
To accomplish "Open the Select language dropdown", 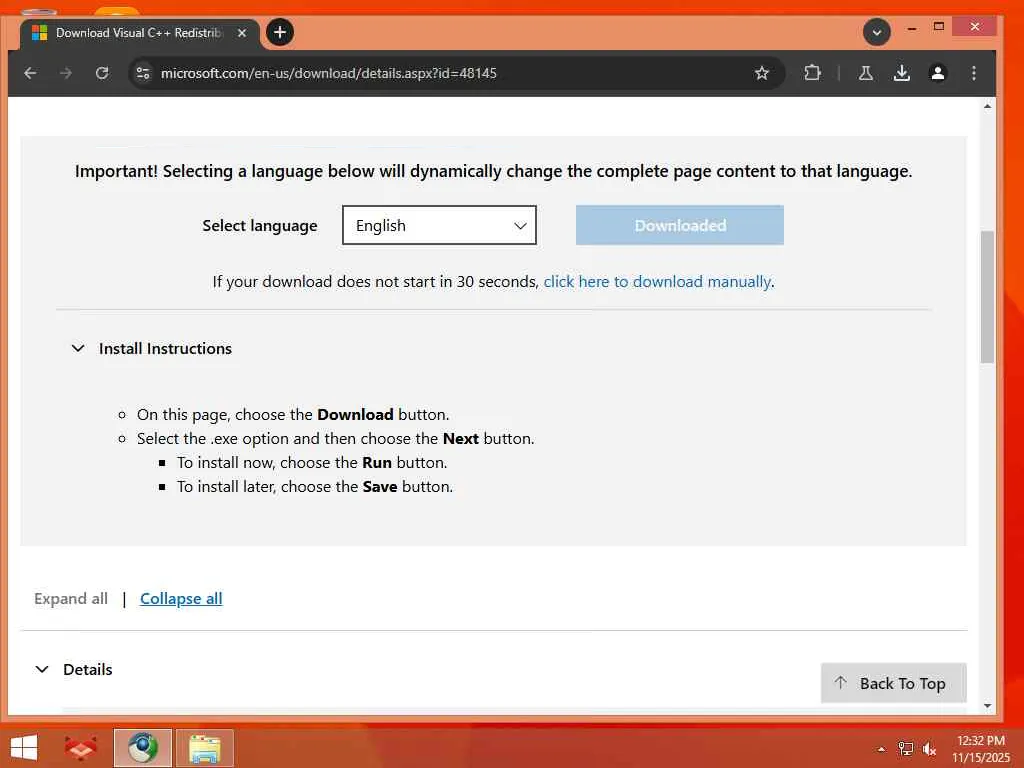I will (x=439, y=225).
